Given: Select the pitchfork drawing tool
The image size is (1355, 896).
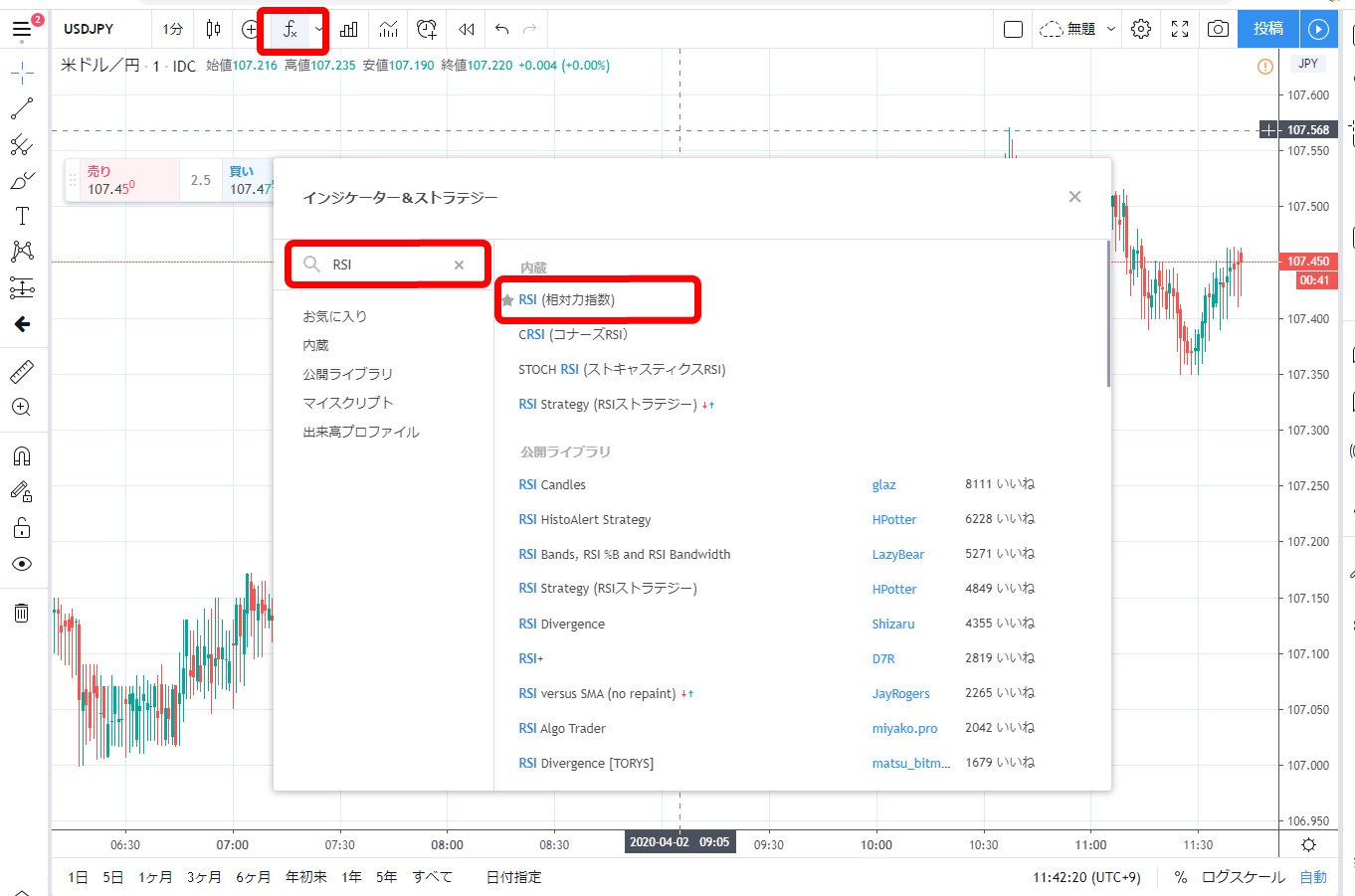Looking at the screenshot, I should coord(22,145).
